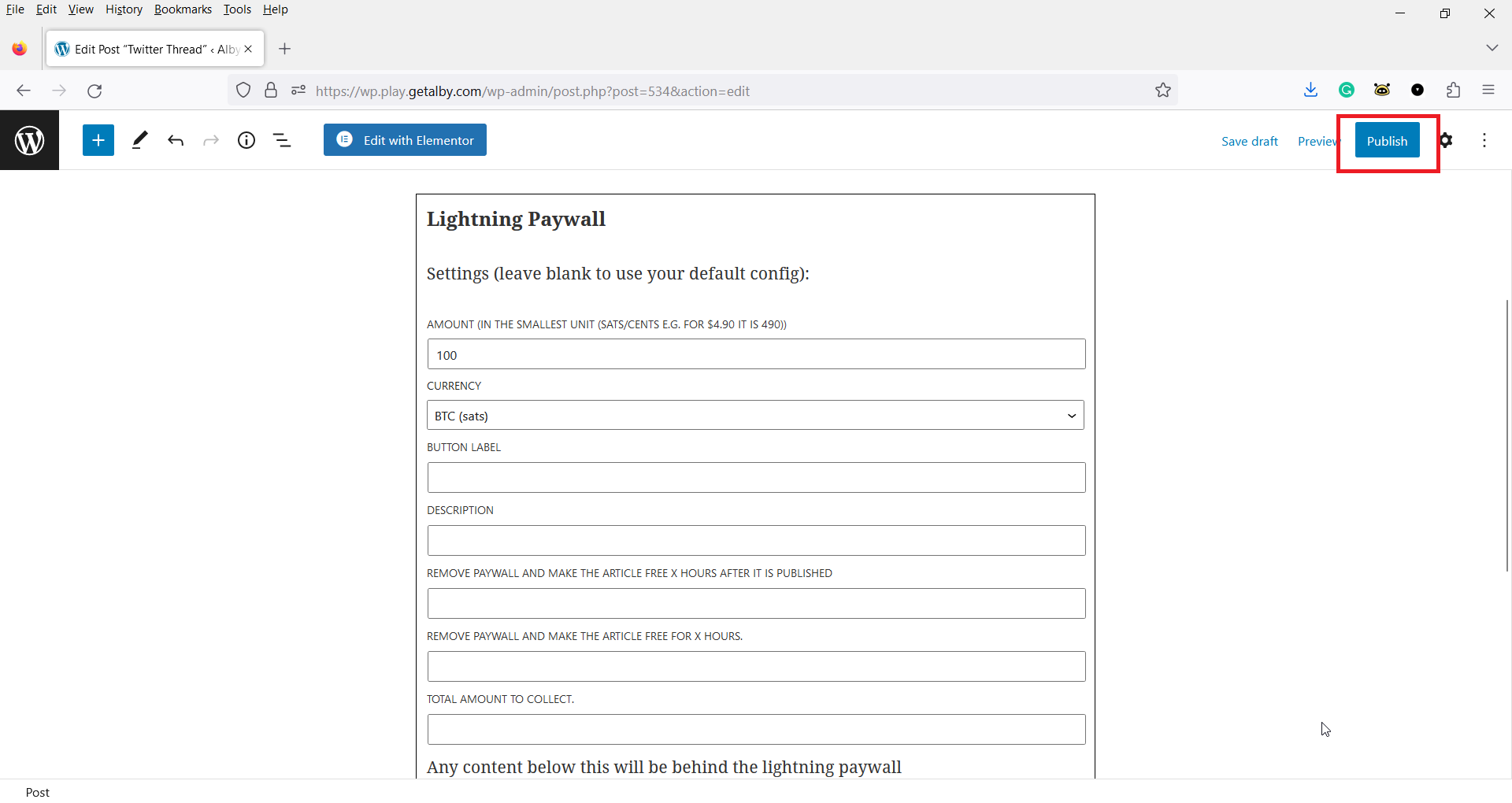This screenshot has width=1512, height=803.
Task: Click the page vertical scrollbar
Action: pyautogui.click(x=1506, y=435)
